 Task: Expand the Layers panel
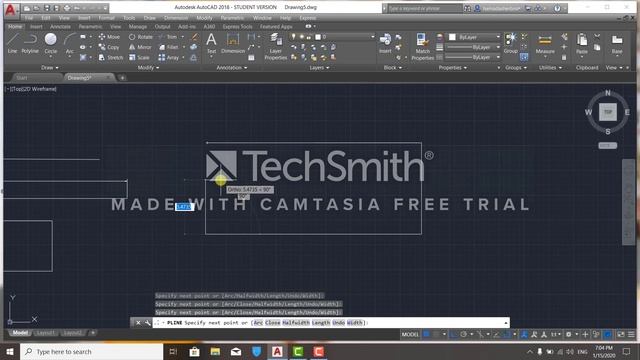[x=319, y=67]
